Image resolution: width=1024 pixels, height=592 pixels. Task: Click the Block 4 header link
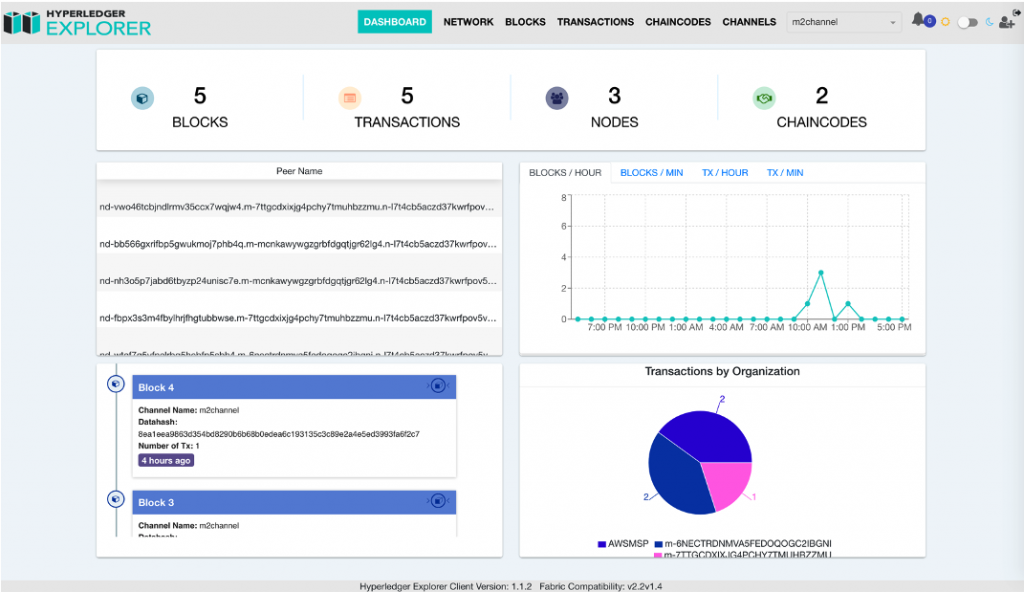(x=156, y=387)
